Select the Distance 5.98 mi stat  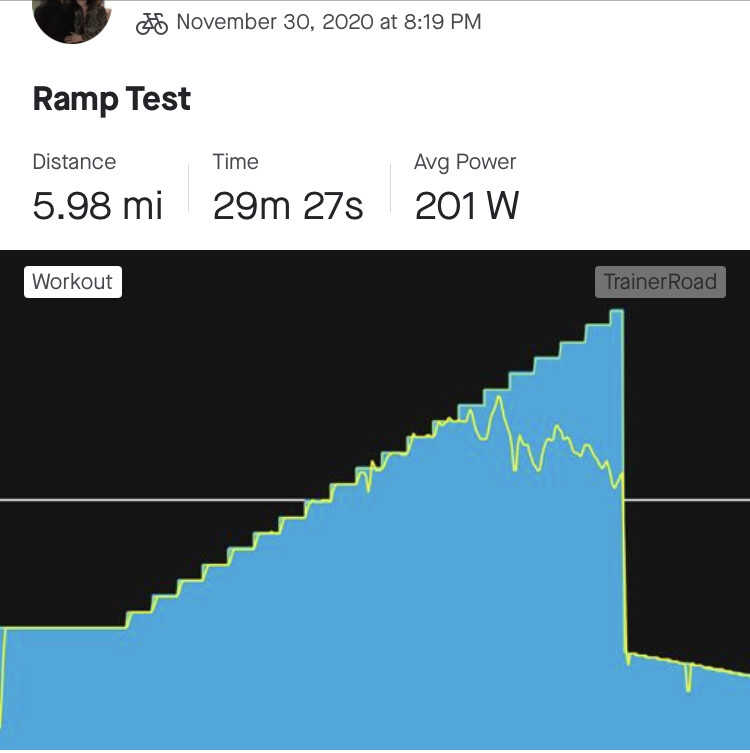point(97,188)
